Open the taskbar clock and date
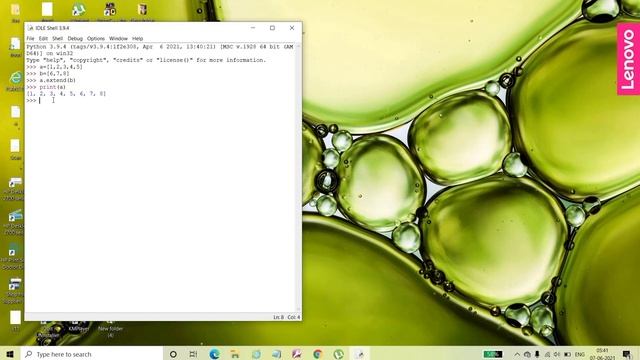 [x=602, y=354]
